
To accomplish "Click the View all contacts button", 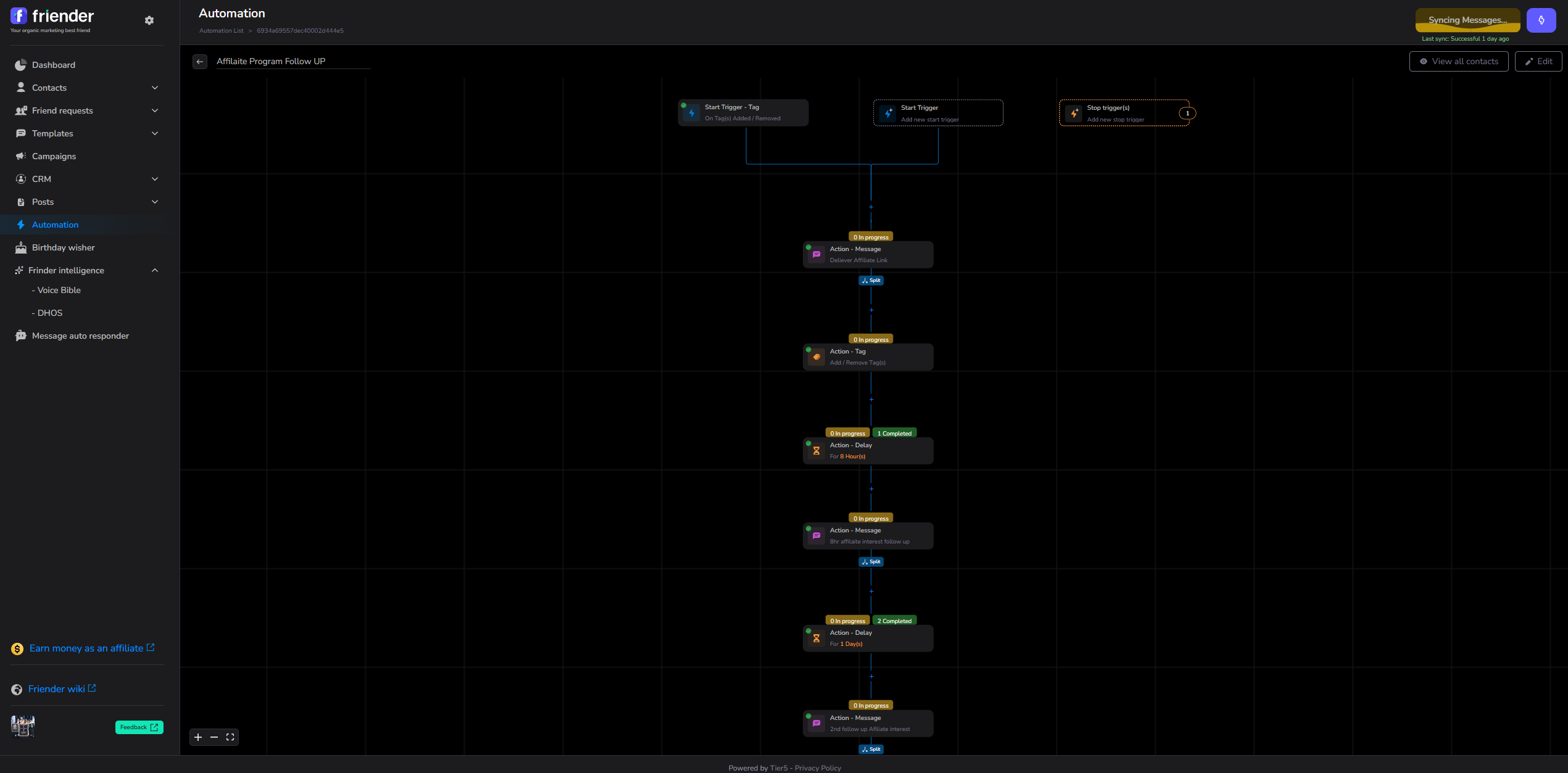I will (1459, 61).
